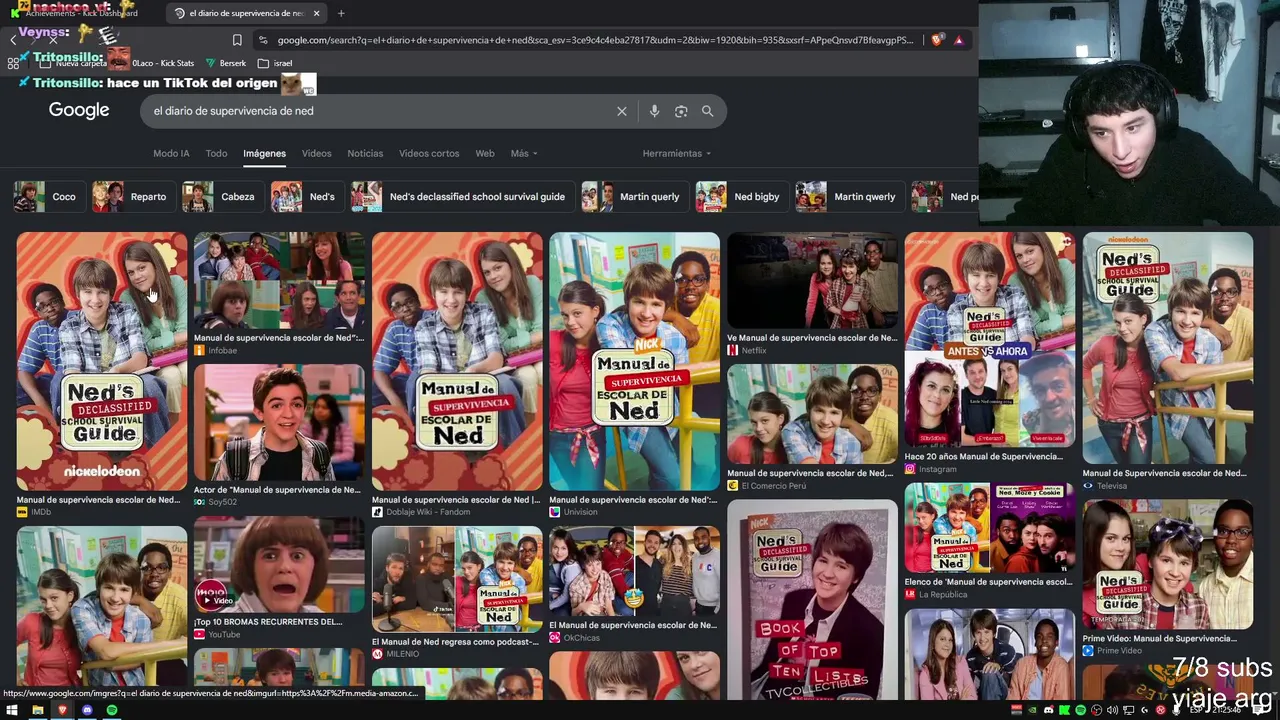Filter images by the Reparto chip
The height and width of the screenshot is (720, 1280).
134,197
